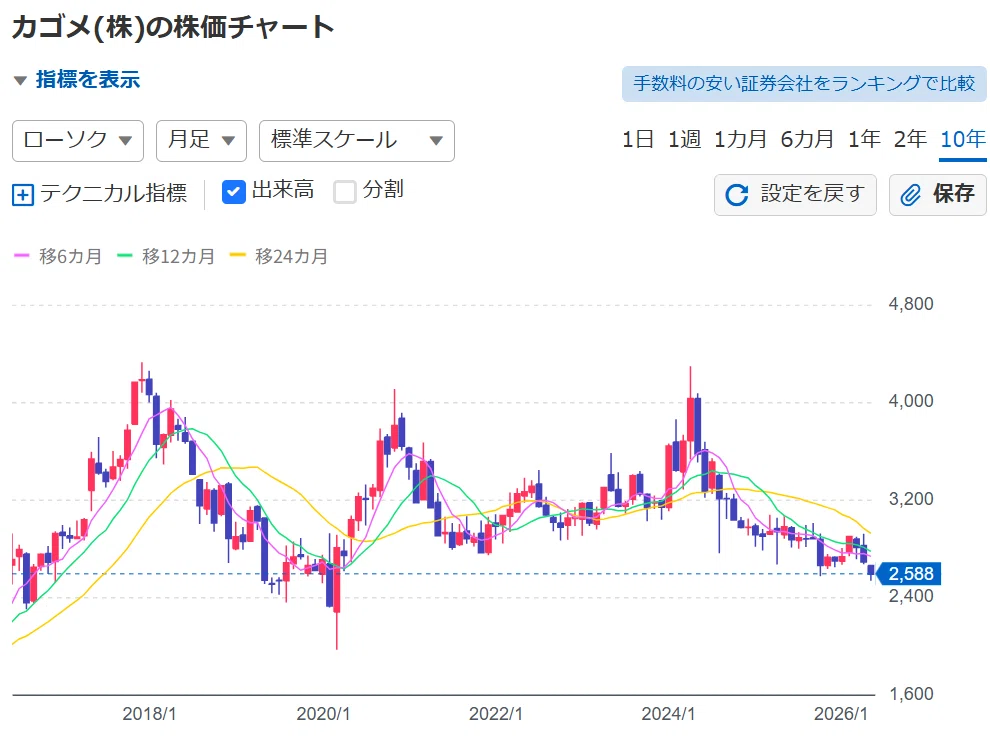Click the yellow 移24カ月 legend swatch
990x747 pixels.
[237, 256]
